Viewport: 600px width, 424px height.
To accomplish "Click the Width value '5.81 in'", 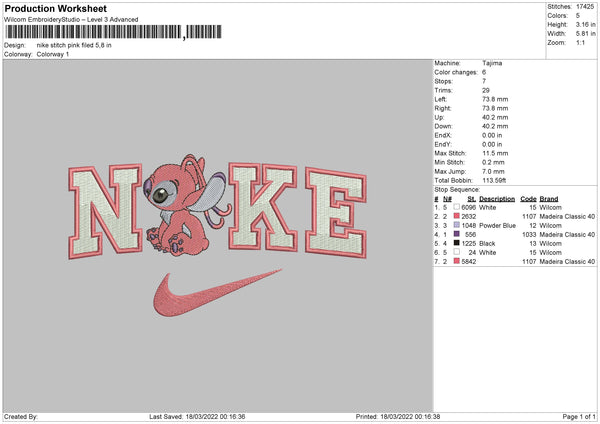I will (585, 34).
